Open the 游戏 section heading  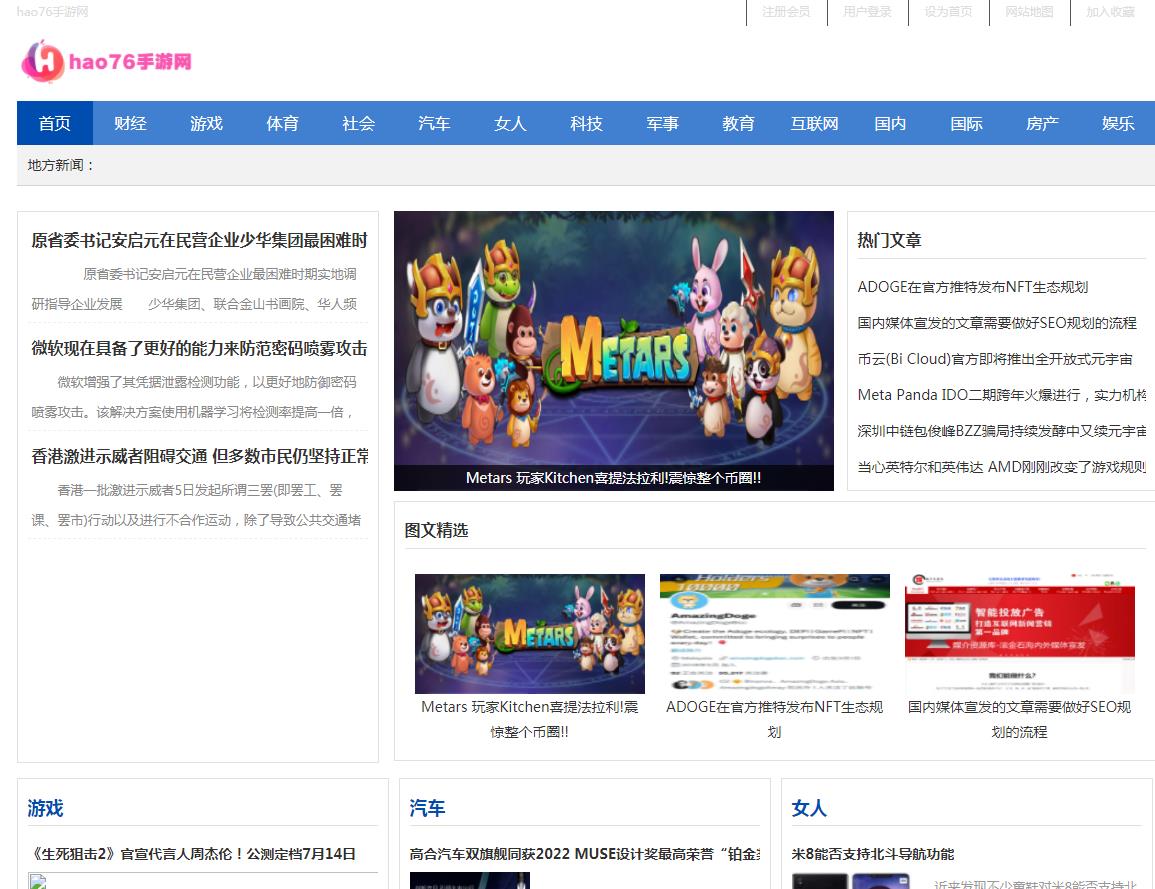45,808
